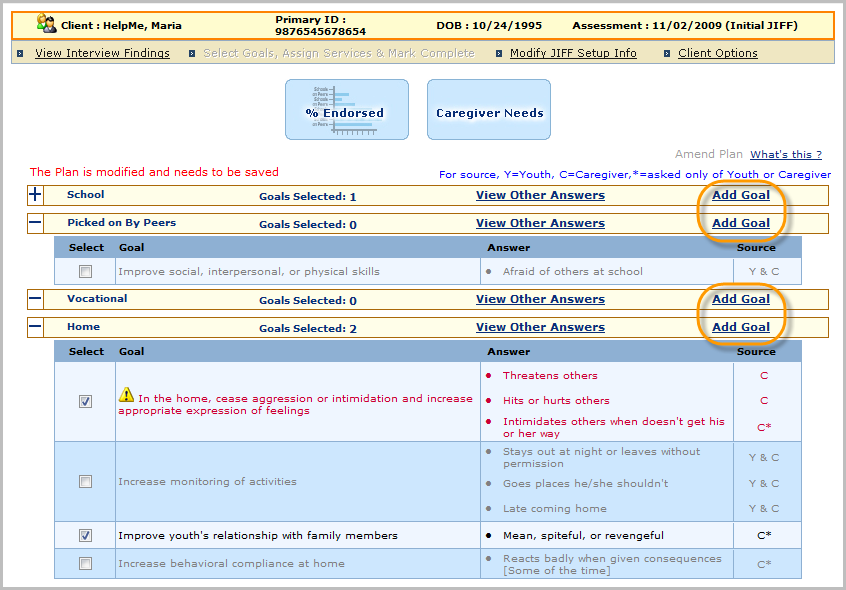Click Goals Selected: 1 for School
This screenshot has width=846, height=590.
point(308,196)
